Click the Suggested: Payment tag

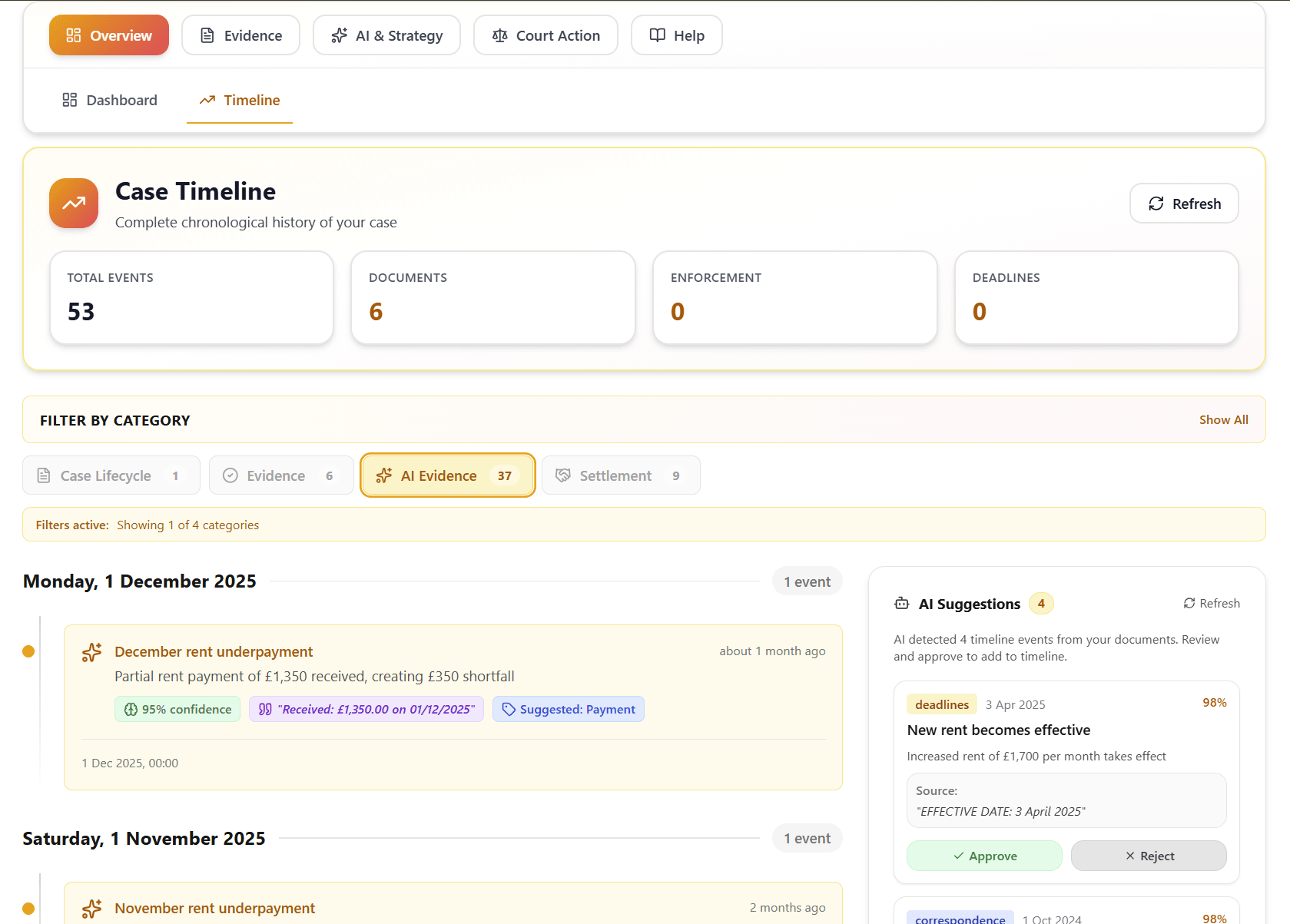(x=568, y=709)
